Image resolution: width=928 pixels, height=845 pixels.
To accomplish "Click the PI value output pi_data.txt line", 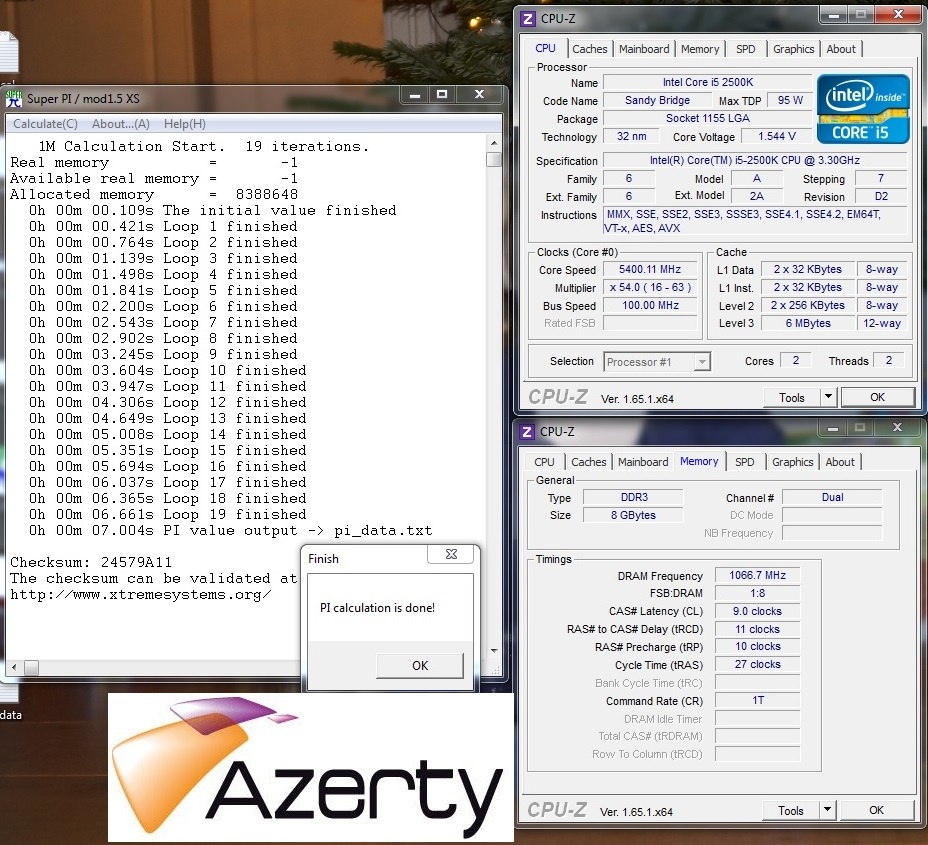I will tap(230, 530).
